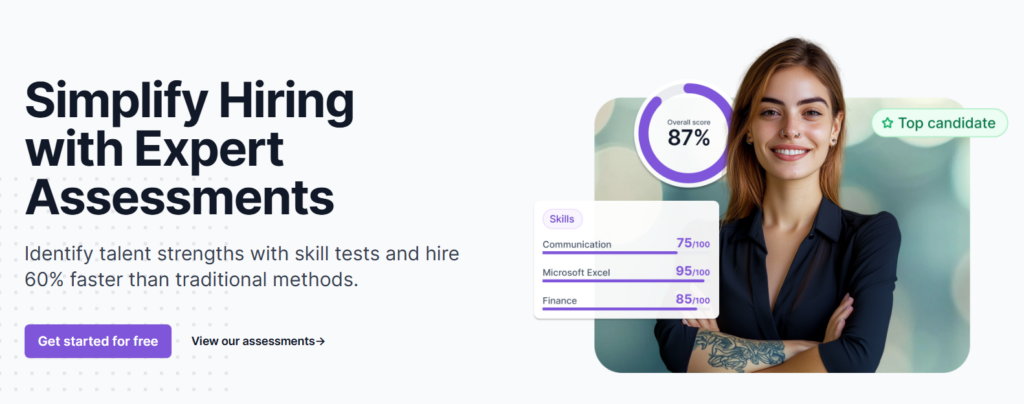Click the Simplify Hiring with Expert Assessments heading
This screenshot has height=404, width=1024.
point(189,149)
